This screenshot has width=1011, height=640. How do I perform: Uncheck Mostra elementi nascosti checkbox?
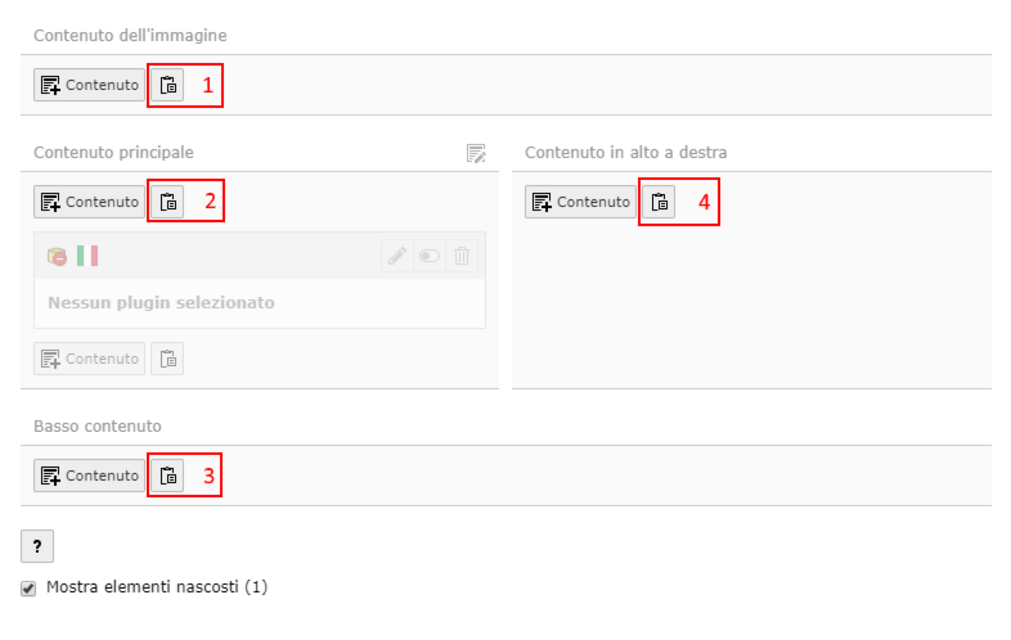coord(28,588)
